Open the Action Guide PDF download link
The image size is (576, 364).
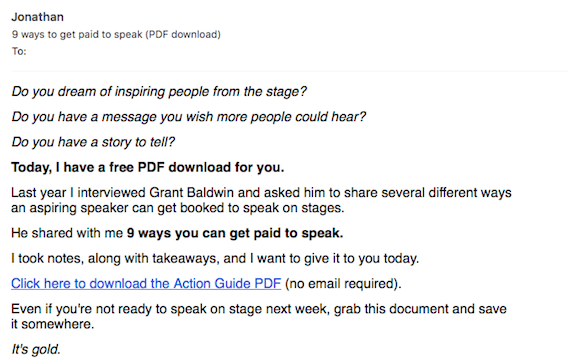(x=146, y=284)
